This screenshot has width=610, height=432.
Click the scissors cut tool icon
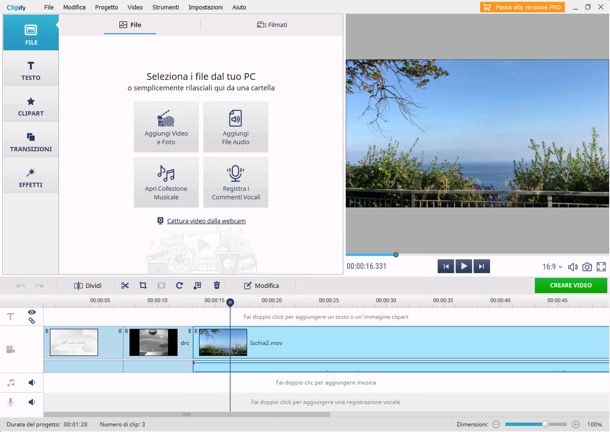click(125, 285)
